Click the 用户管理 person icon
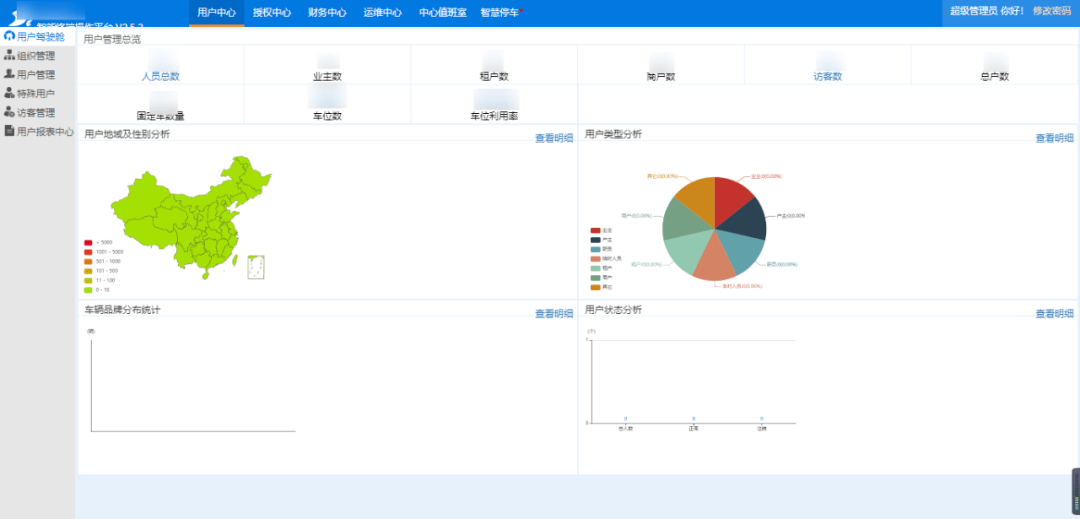This screenshot has height=519, width=1080. [x=10, y=74]
